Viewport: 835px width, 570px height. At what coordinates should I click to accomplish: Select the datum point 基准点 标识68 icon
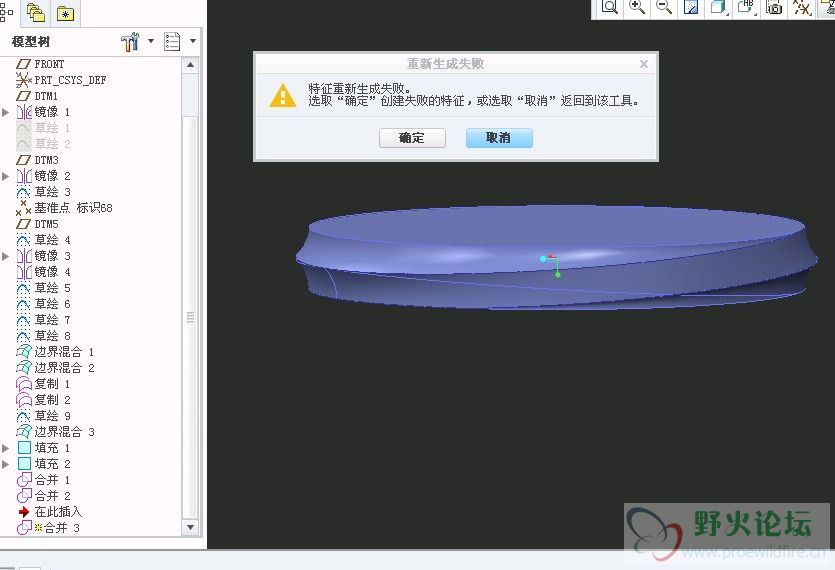tap(23, 208)
